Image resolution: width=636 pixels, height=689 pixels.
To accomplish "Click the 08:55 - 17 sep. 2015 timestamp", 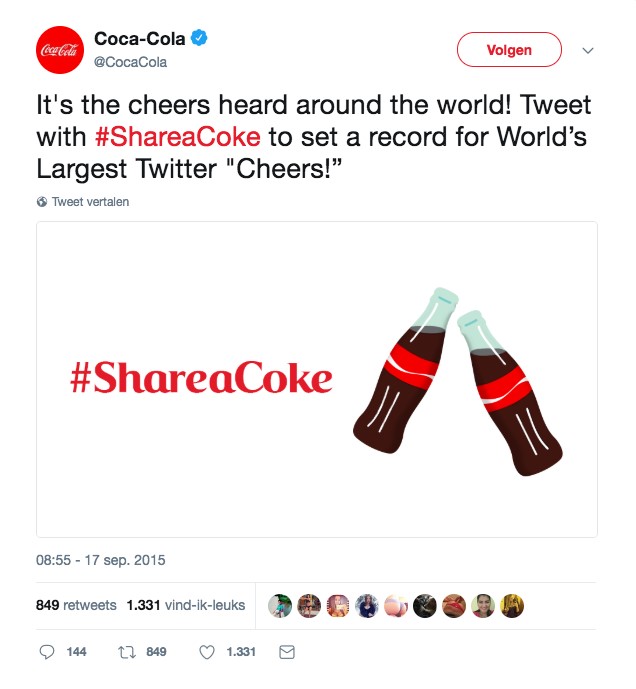I will (101, 559).
